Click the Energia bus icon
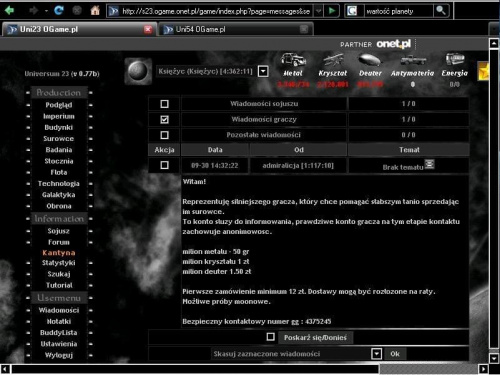Image resolution: width=500 pixels, height=375 pixels. click(x=455, y=59)
